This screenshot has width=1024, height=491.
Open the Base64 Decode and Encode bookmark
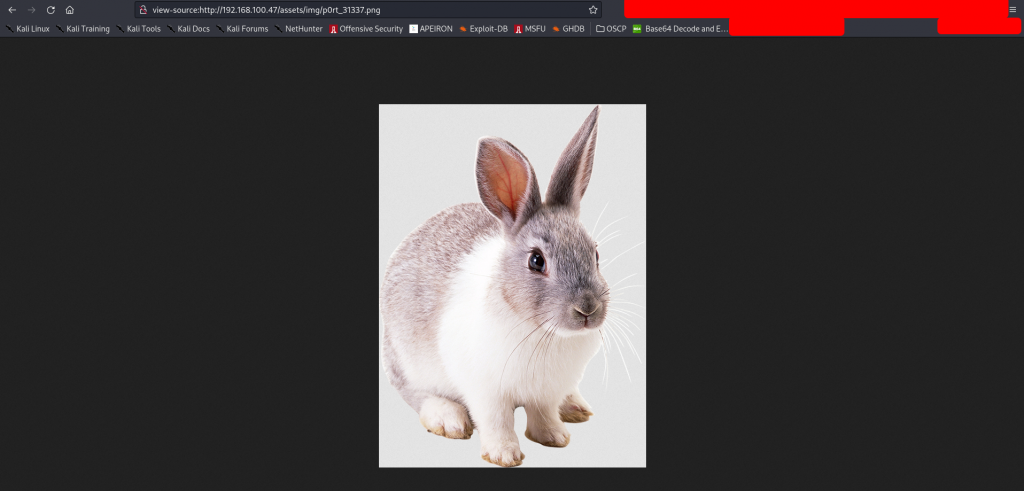pyautogui.click(x=680, y=29)
